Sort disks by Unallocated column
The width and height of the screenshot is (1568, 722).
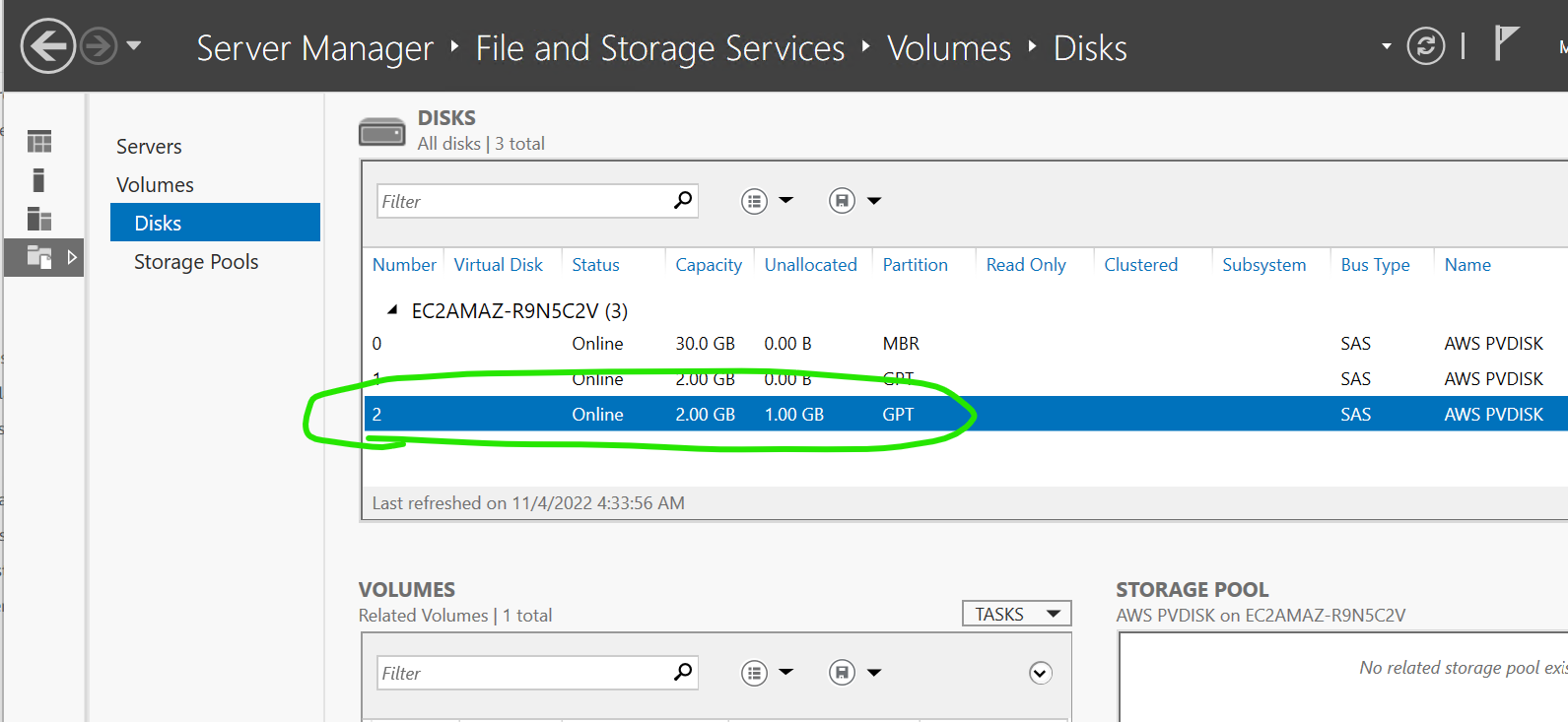pos(811,265)
